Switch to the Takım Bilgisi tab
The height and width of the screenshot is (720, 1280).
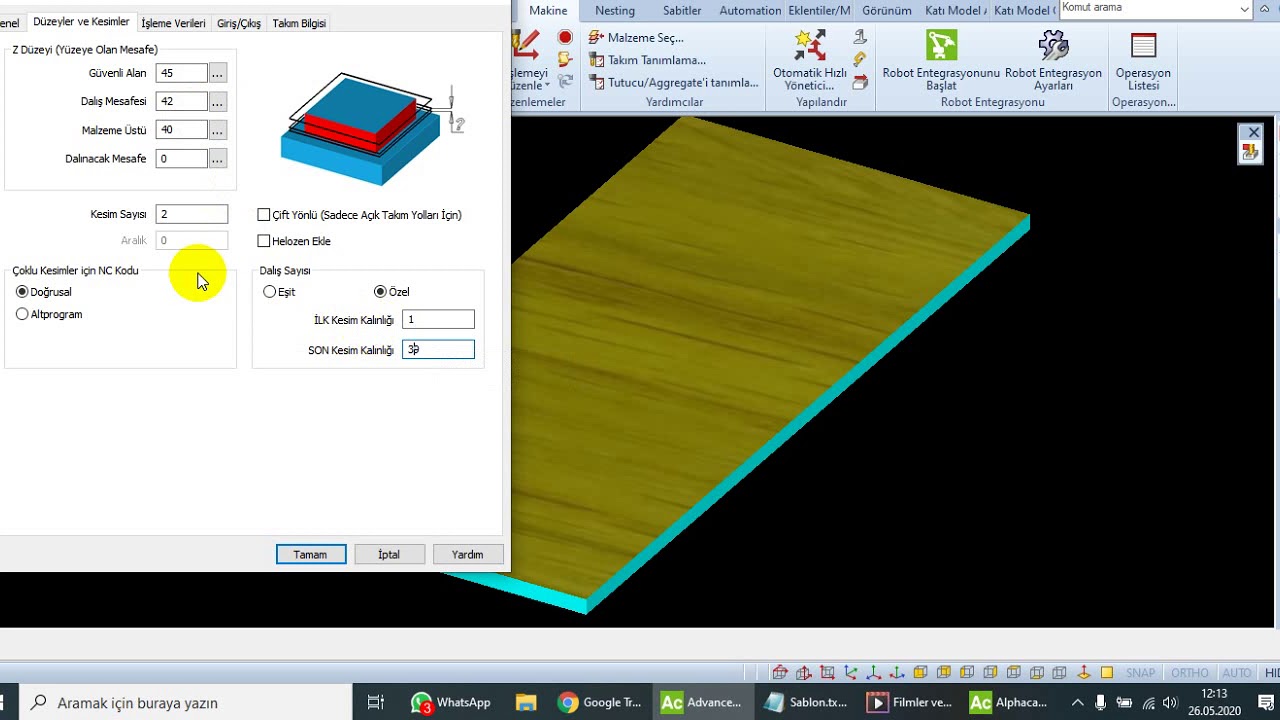coord(299,23)
